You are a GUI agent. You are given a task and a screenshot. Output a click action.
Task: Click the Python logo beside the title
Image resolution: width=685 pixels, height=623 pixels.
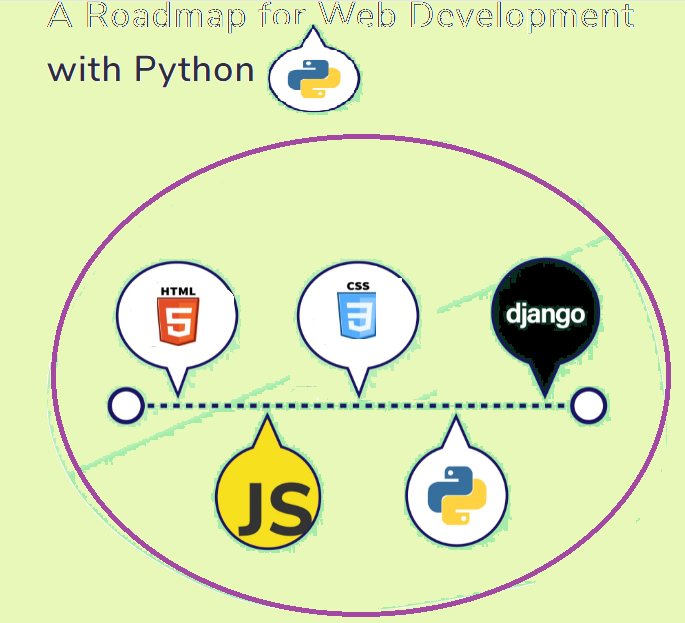pos(313,79)
